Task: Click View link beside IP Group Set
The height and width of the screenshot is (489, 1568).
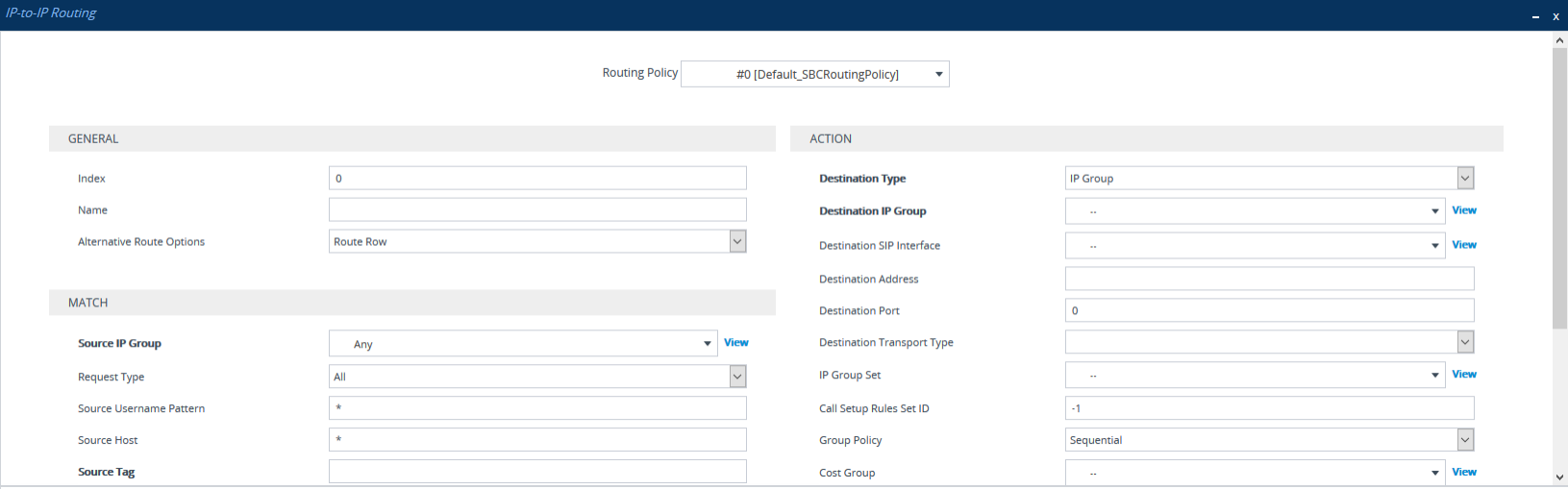Action: coord(1463,375)
